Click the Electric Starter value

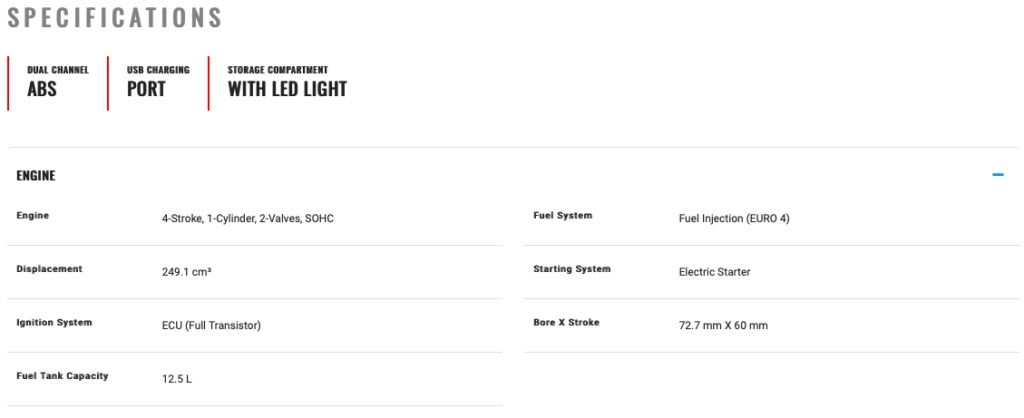714,271
